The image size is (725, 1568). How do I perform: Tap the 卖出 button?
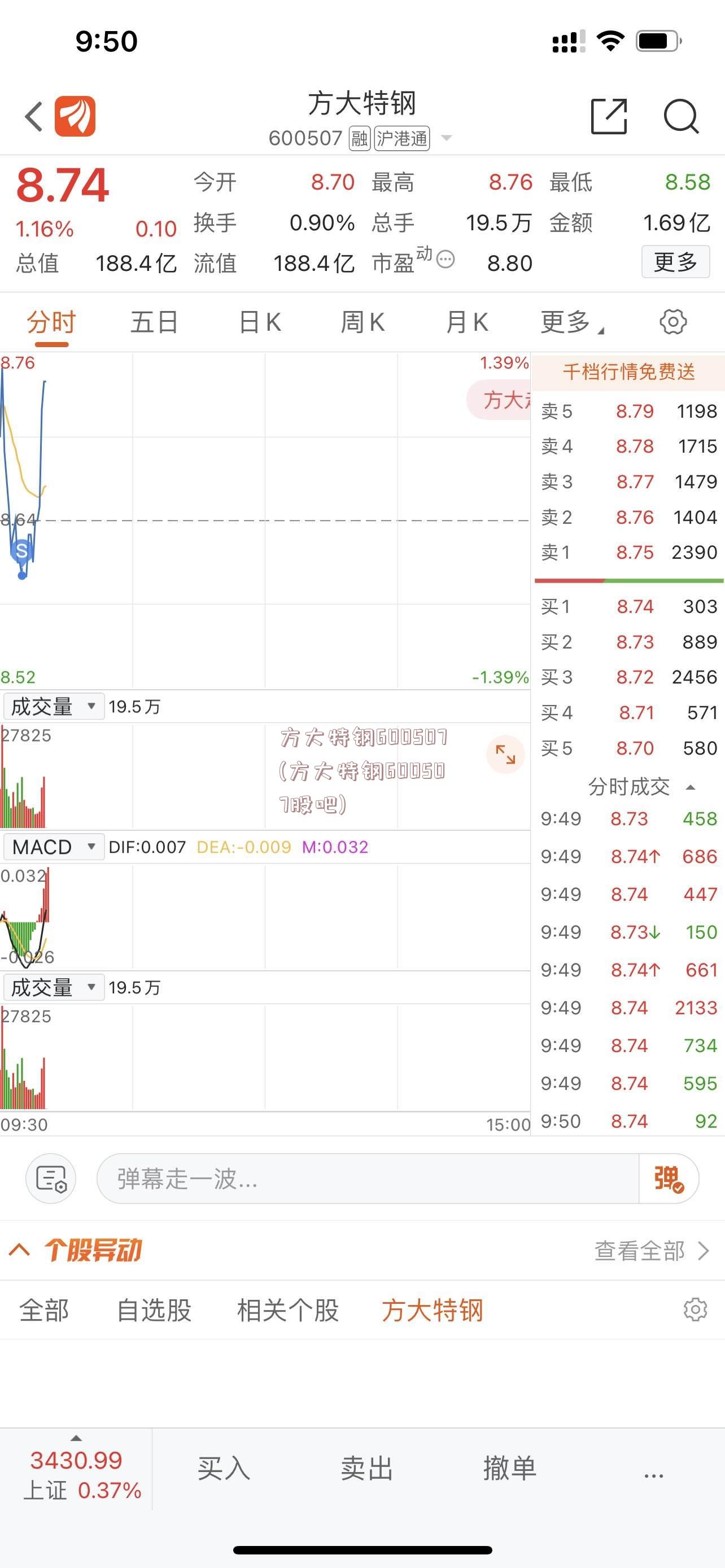367,1469
